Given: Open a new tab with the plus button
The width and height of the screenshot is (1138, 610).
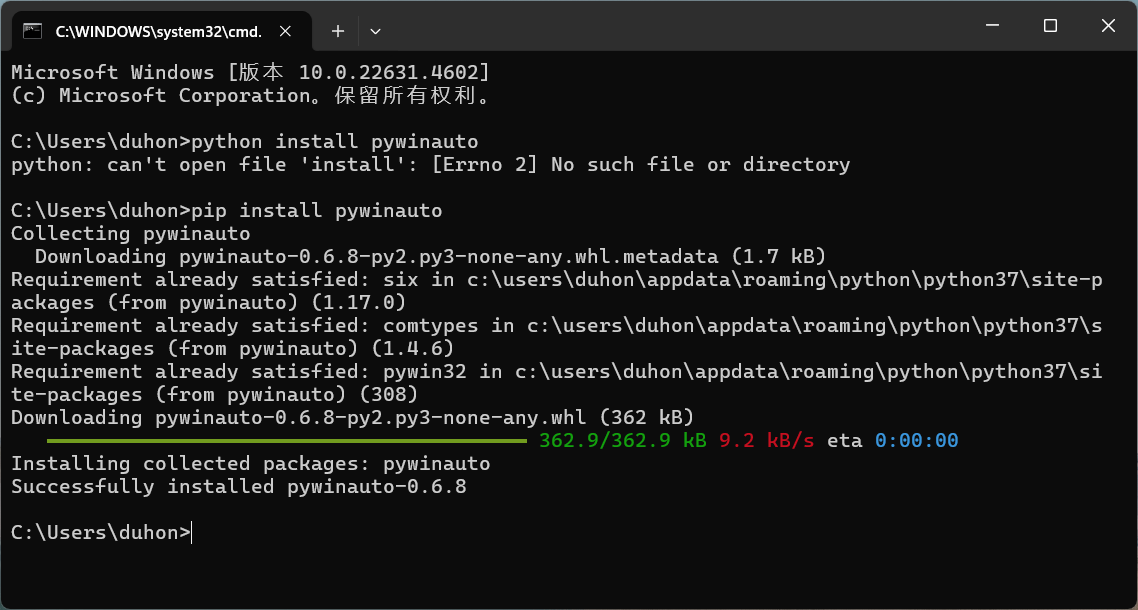Looking at the screenshot, I should (337, 31).
